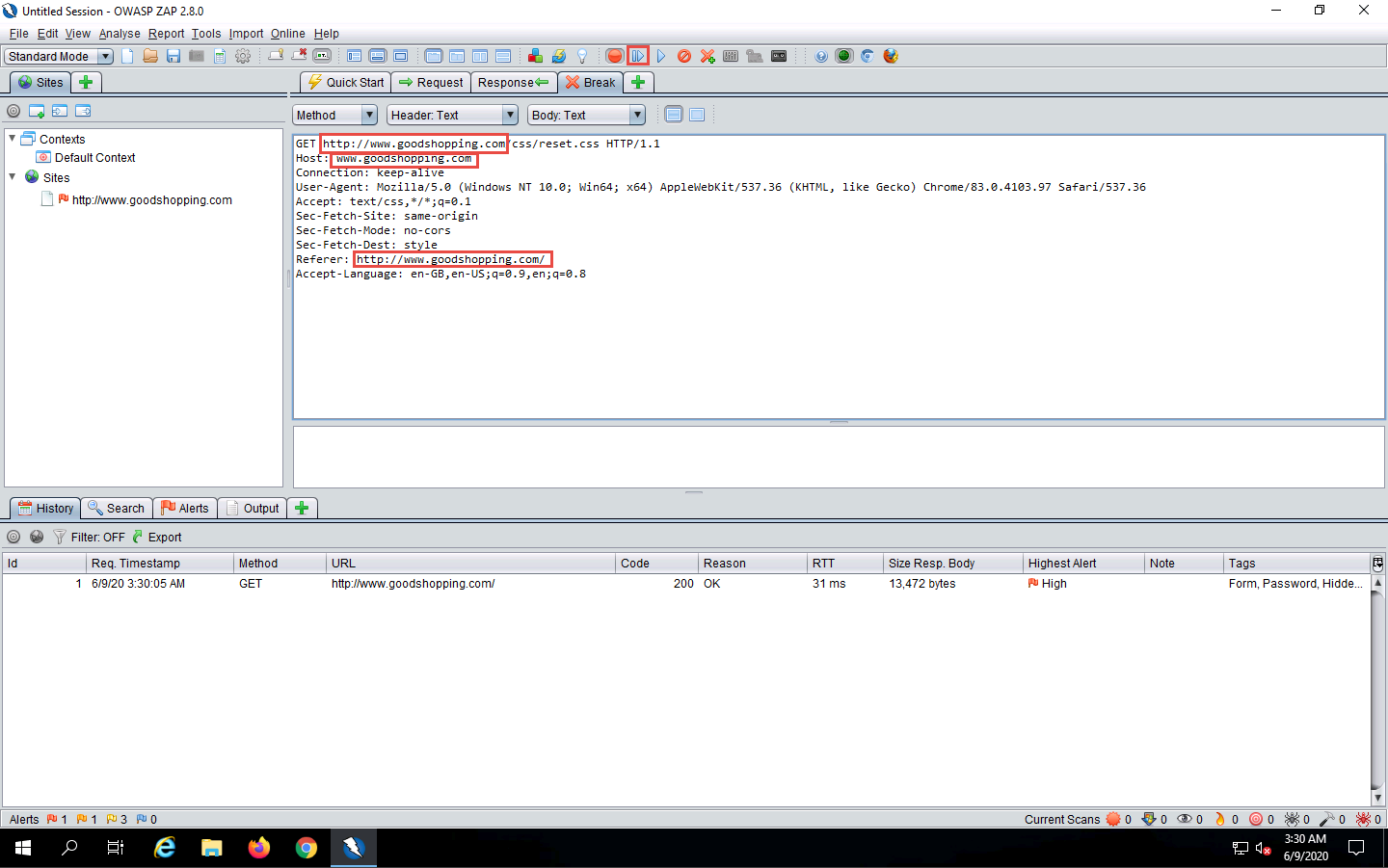Toggle show tab names and icons
This screenshot has height=868, width=1388.
point(322,56)
